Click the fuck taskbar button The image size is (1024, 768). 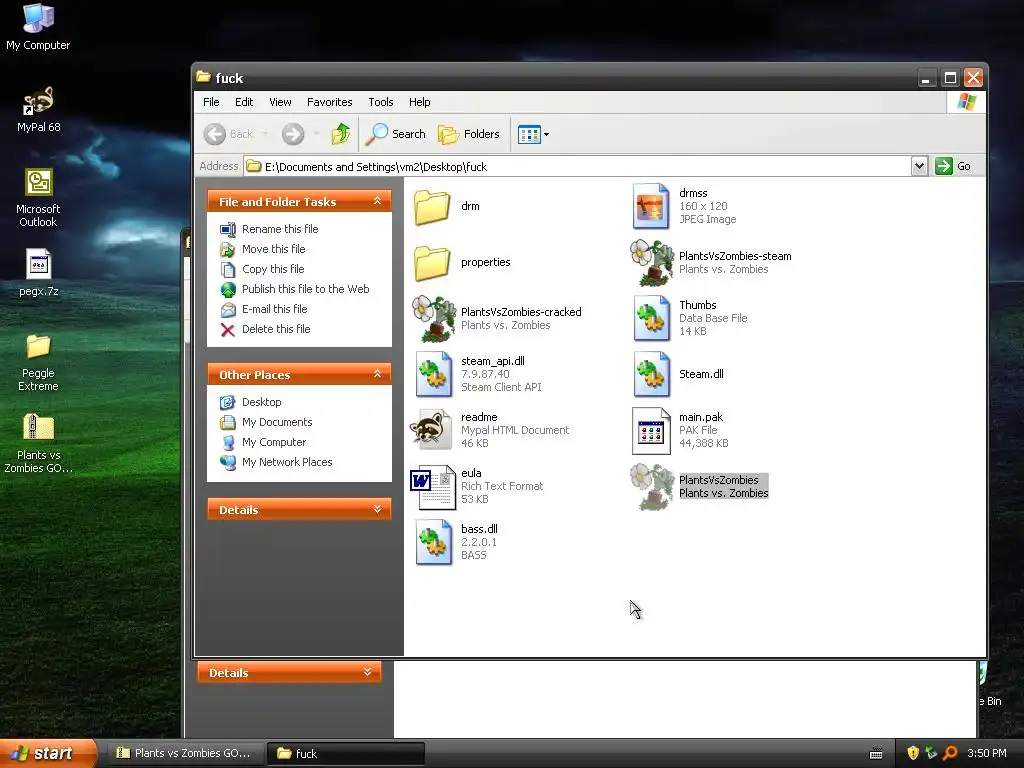[x=346, y=754]
